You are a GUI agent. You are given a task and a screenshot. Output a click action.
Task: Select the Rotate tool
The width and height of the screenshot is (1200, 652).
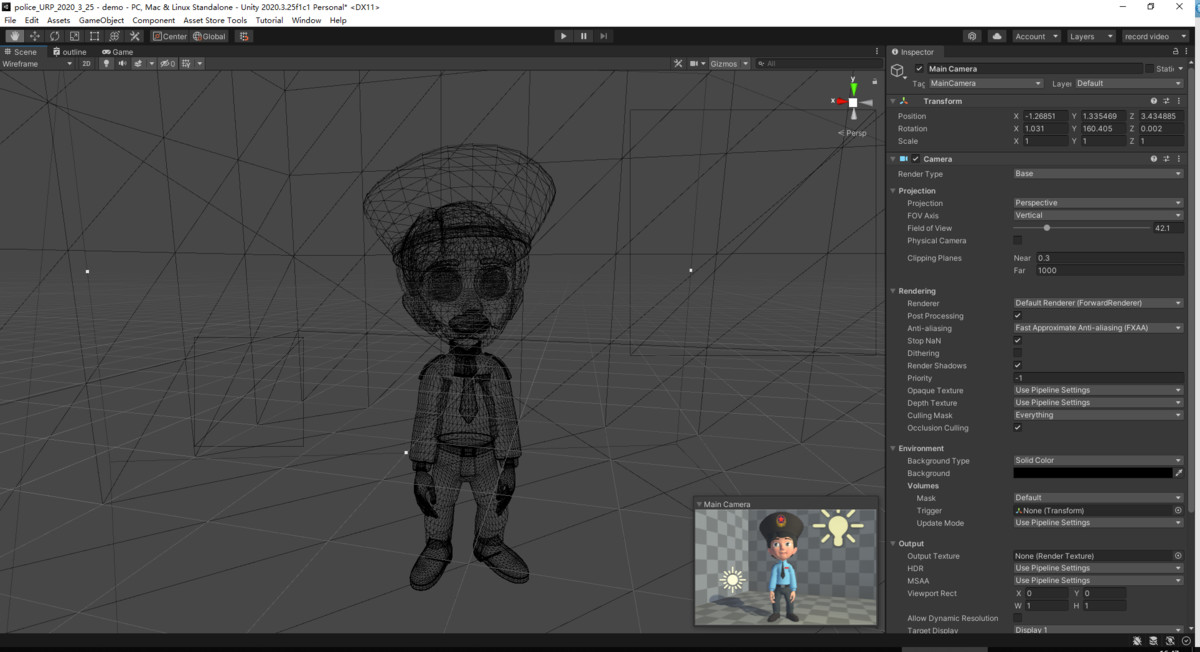[55, 36]
